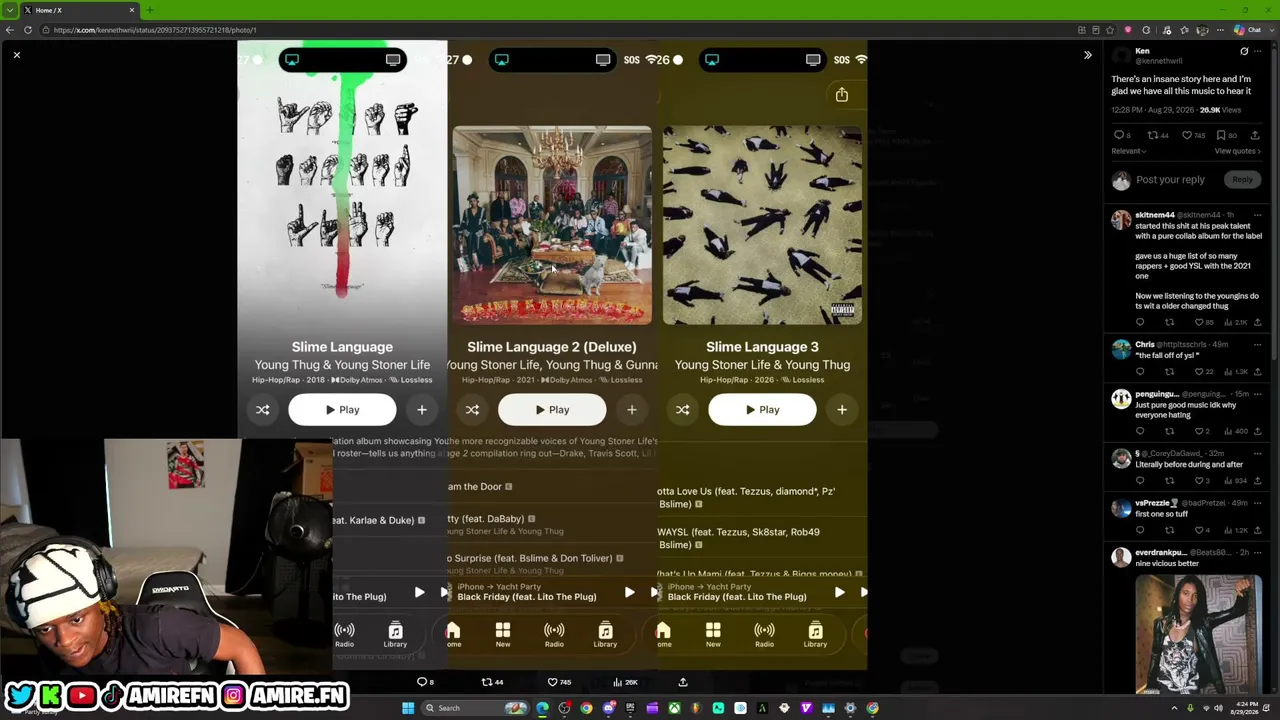This screenshot has width=1280, height=720.
Task: Repost via icon below the photo
Action: (487, 682)
